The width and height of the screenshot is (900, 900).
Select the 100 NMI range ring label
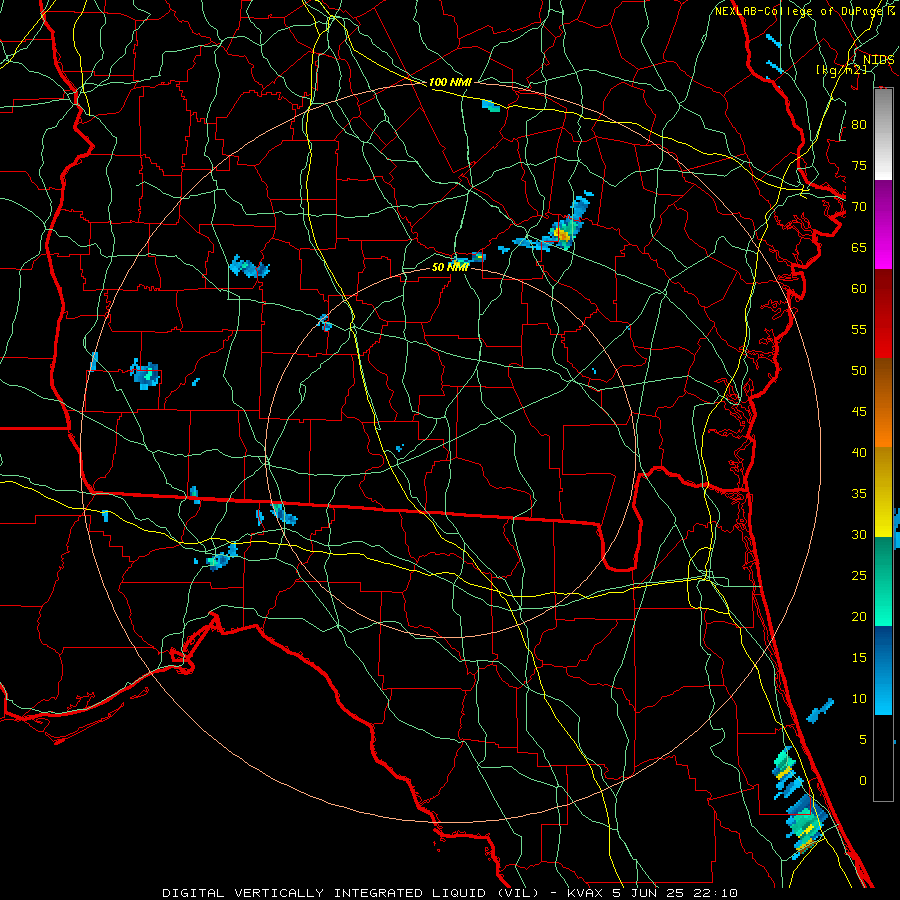(x=450, y=82)
